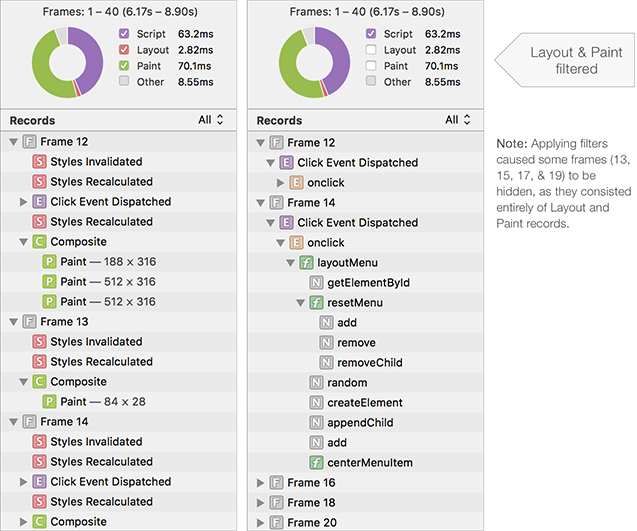Collapse the Frame 13 disclosure triangle
The height and width of the screenshot is (531, 637).
click(13, 322)
